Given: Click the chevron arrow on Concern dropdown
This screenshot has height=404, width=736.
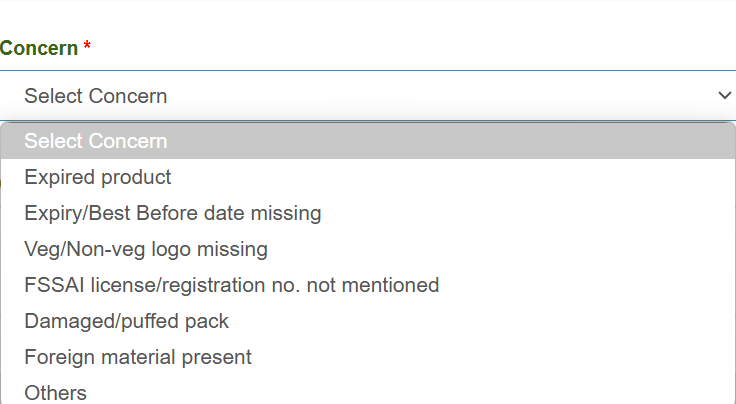Looking at the screenshot, I should (x=725, y=96).
